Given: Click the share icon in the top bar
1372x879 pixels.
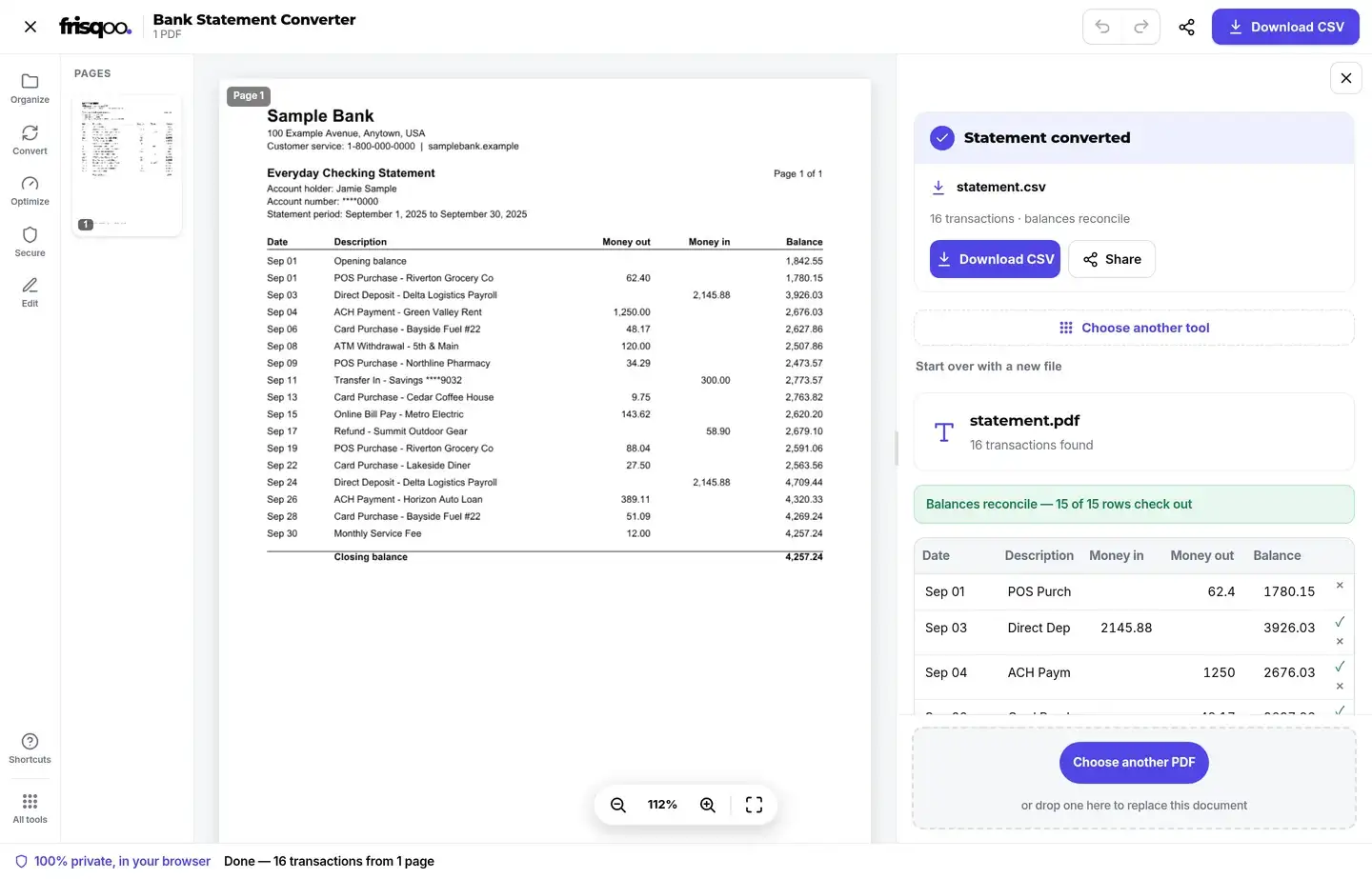Looking at the screenshot, I should click(x=1186, y=27).
